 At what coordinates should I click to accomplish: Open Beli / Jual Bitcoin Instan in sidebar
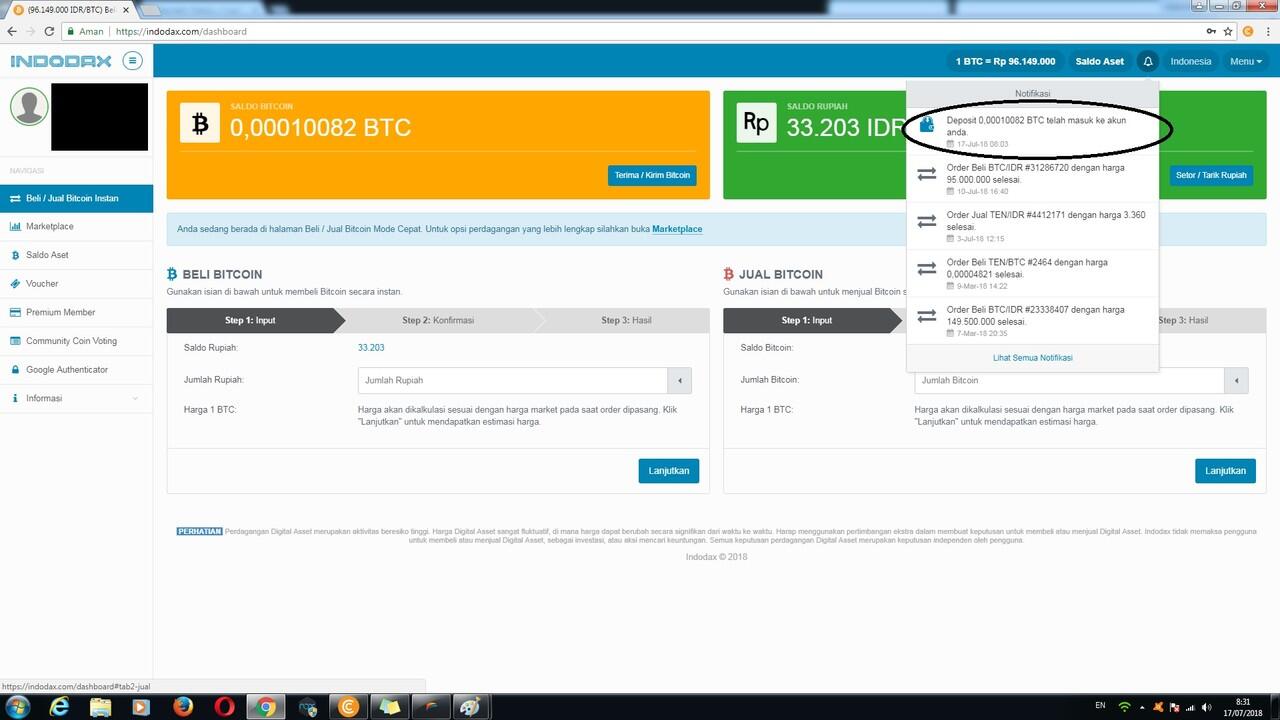coord(76,198)
